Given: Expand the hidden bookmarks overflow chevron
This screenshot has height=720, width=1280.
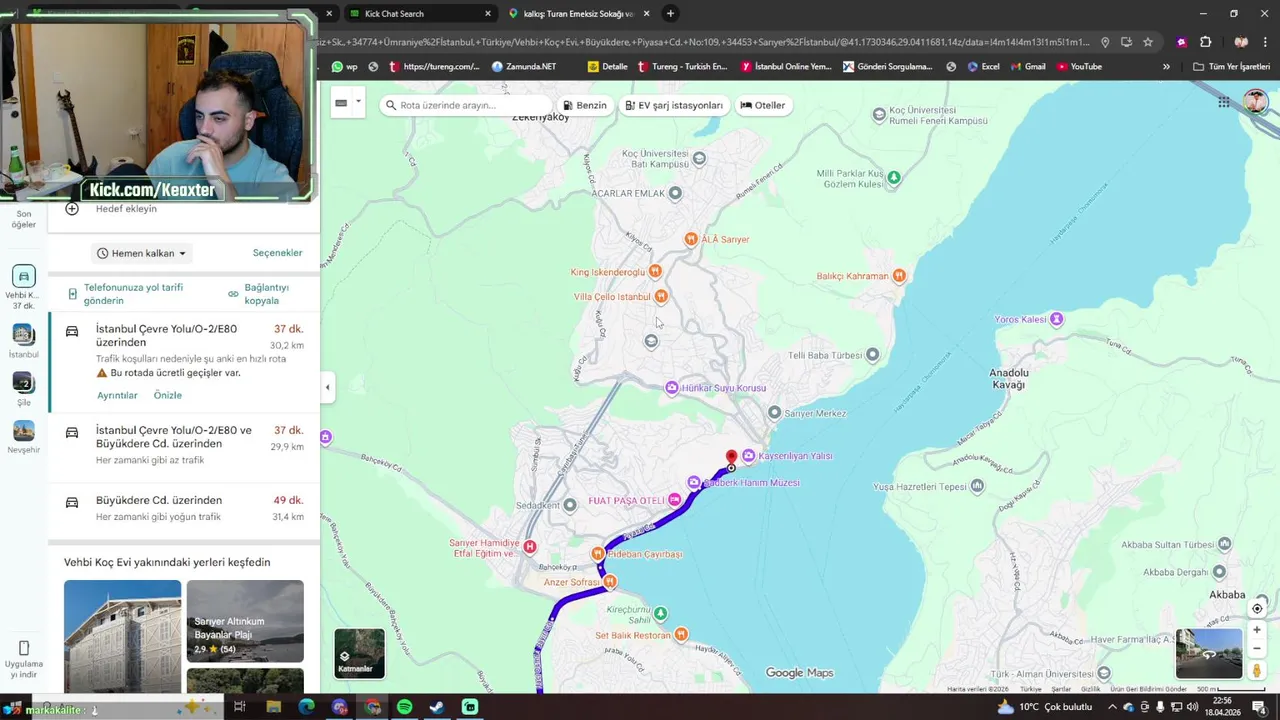Looking at the screenshot, I should click(1166, 67).
